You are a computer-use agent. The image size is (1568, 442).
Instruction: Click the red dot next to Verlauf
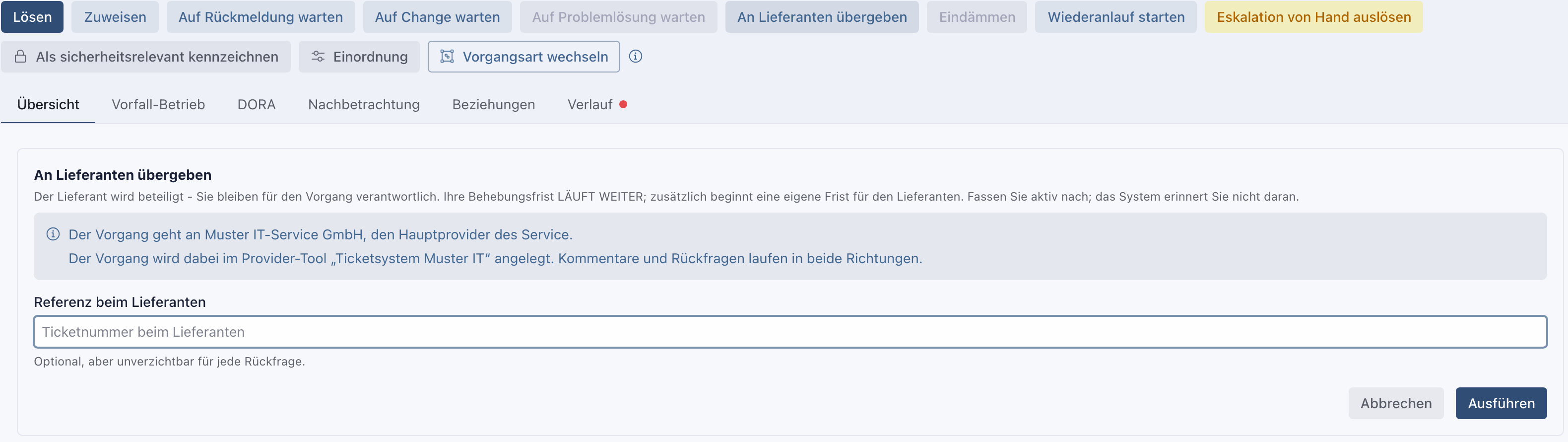click(623, 105)
